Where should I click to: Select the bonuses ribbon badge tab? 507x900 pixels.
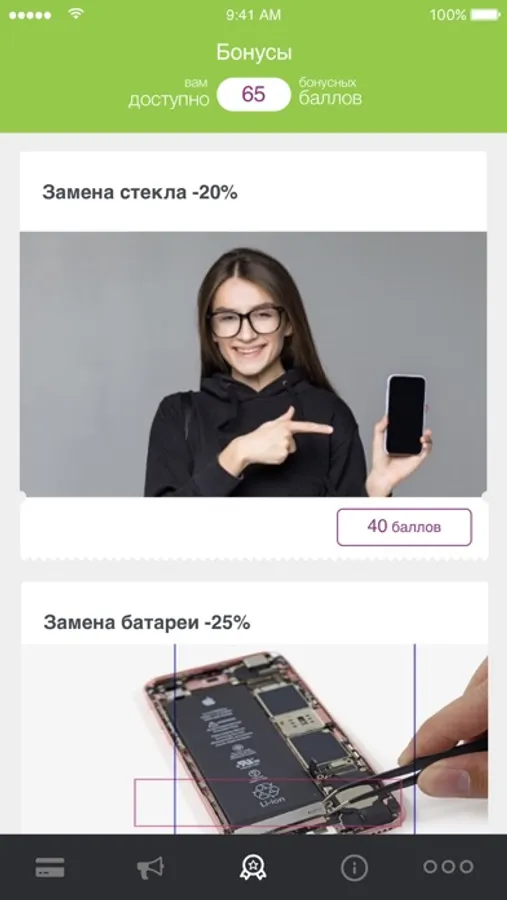pyautogui.click(x=253, y=867)
